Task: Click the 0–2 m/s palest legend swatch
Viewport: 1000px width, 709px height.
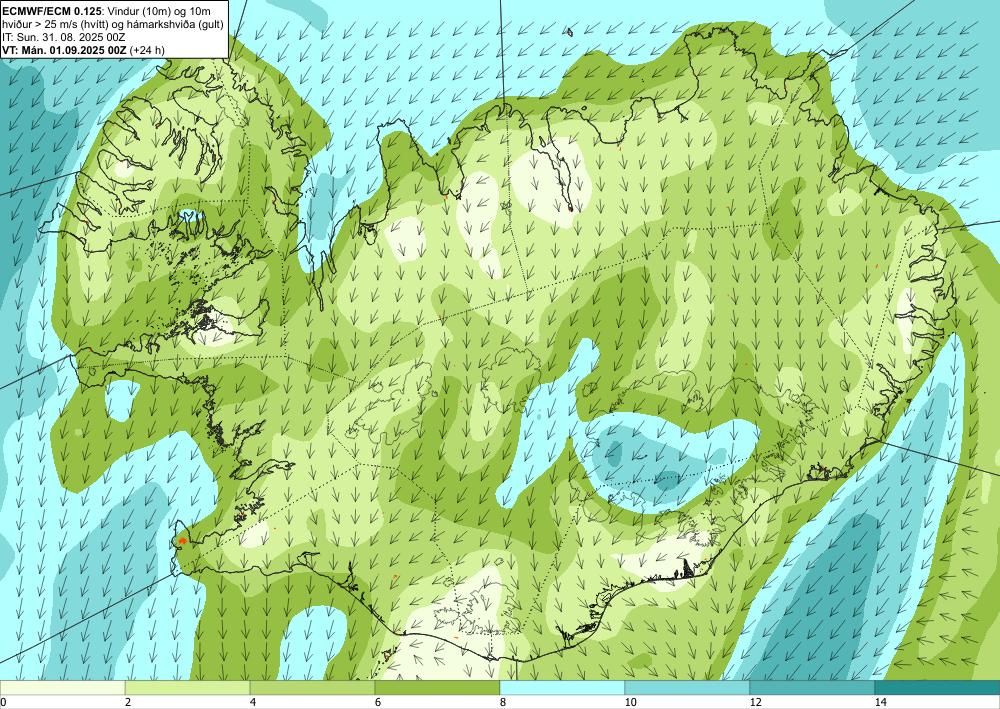Action: coord(62,687)
